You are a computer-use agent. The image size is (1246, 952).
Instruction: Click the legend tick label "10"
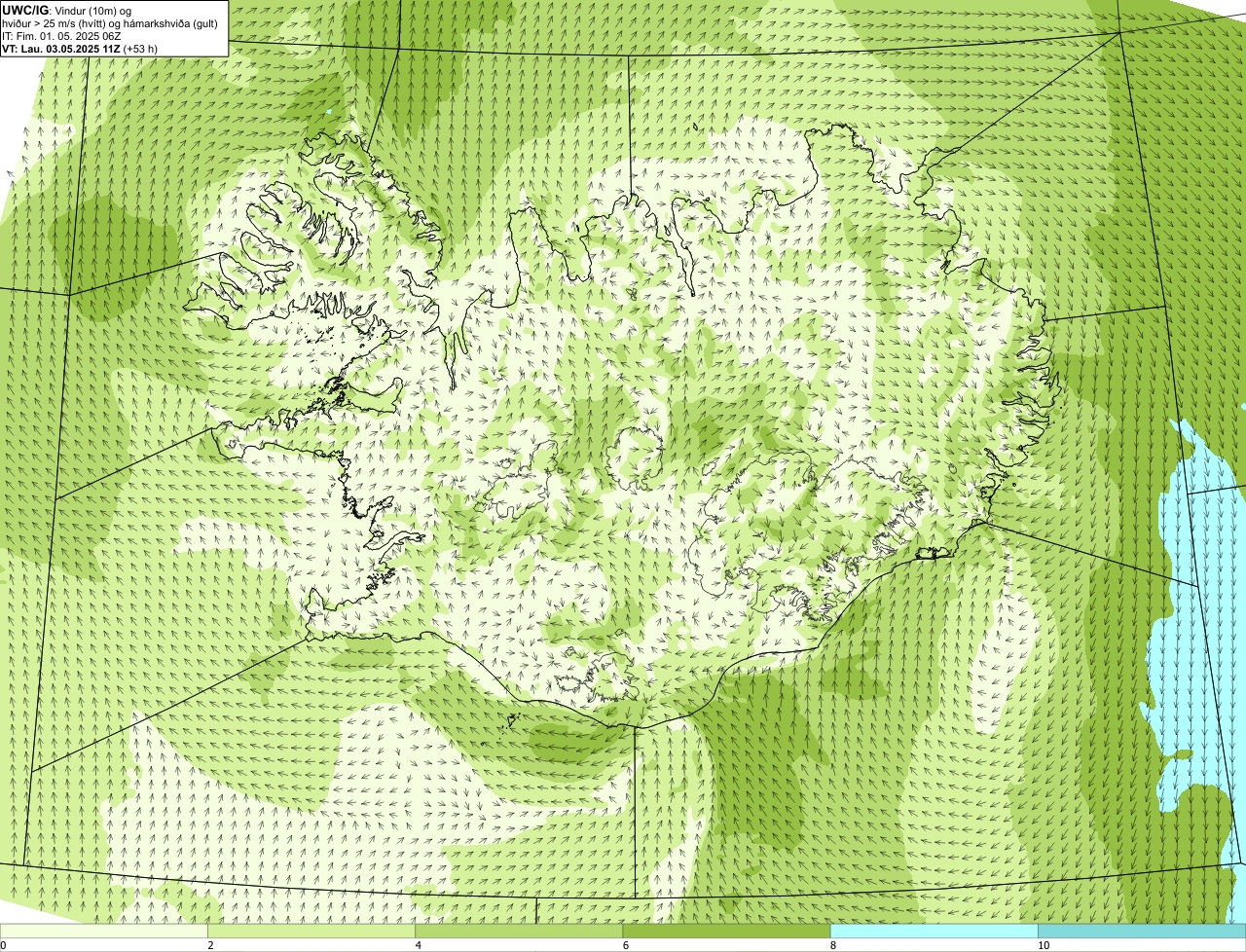click(1044, 945)
